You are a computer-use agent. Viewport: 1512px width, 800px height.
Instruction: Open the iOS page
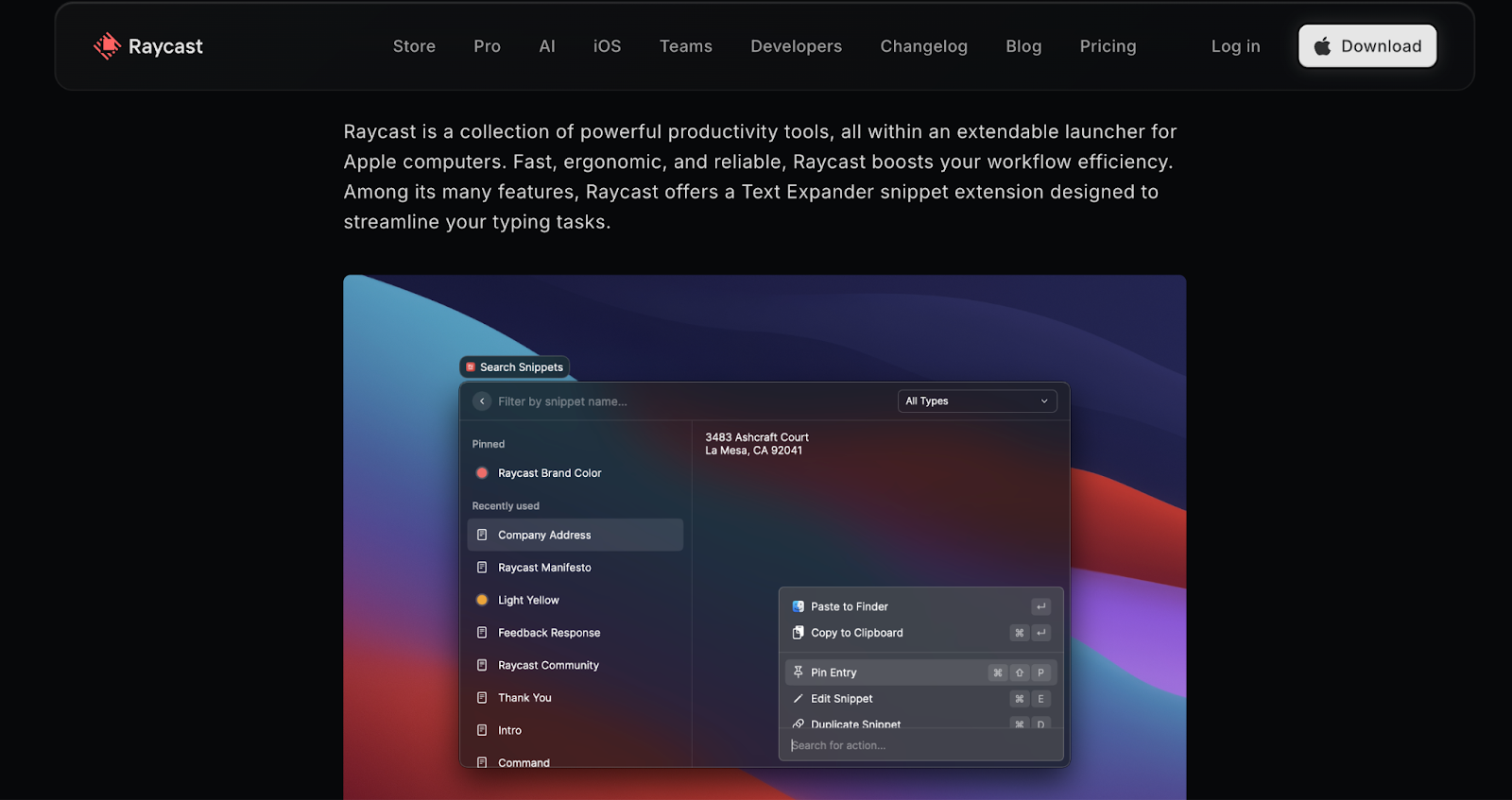coord(607,46)
